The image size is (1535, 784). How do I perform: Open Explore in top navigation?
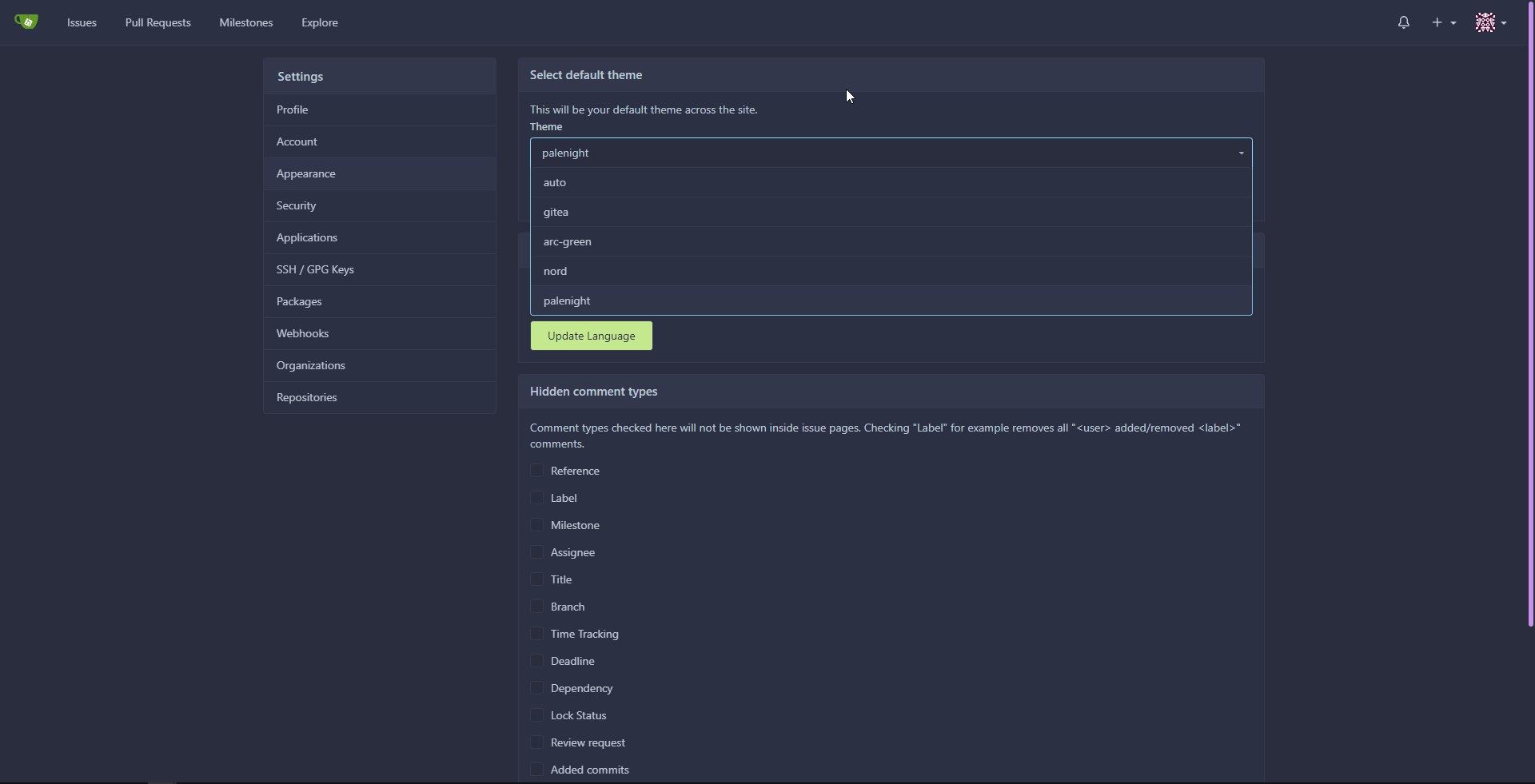coord(320,22)
